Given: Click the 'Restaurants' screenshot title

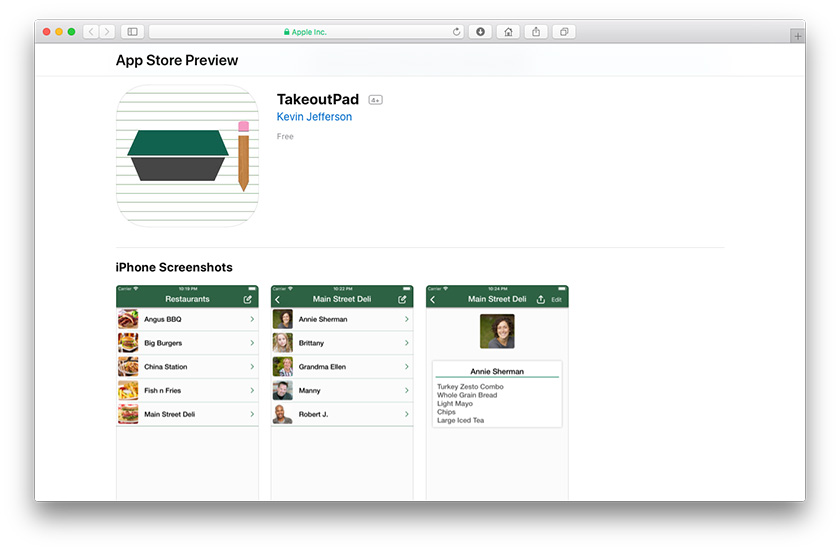Looking at the screenshot, I should (187, 299).
